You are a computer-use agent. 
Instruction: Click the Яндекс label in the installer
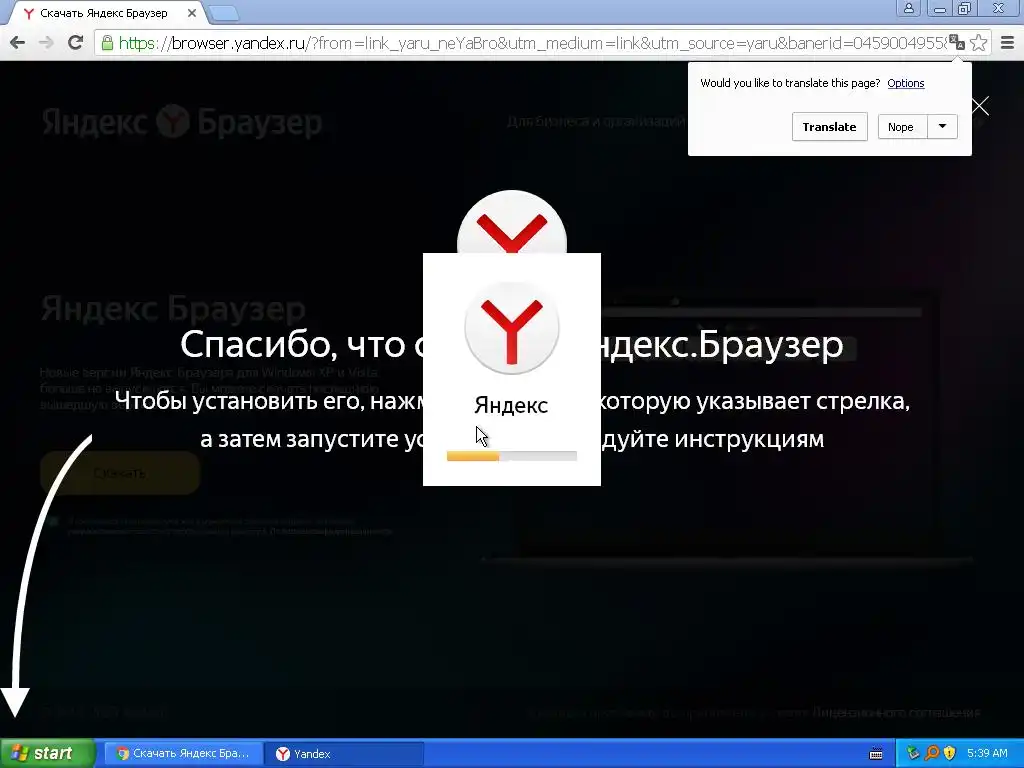511,406
